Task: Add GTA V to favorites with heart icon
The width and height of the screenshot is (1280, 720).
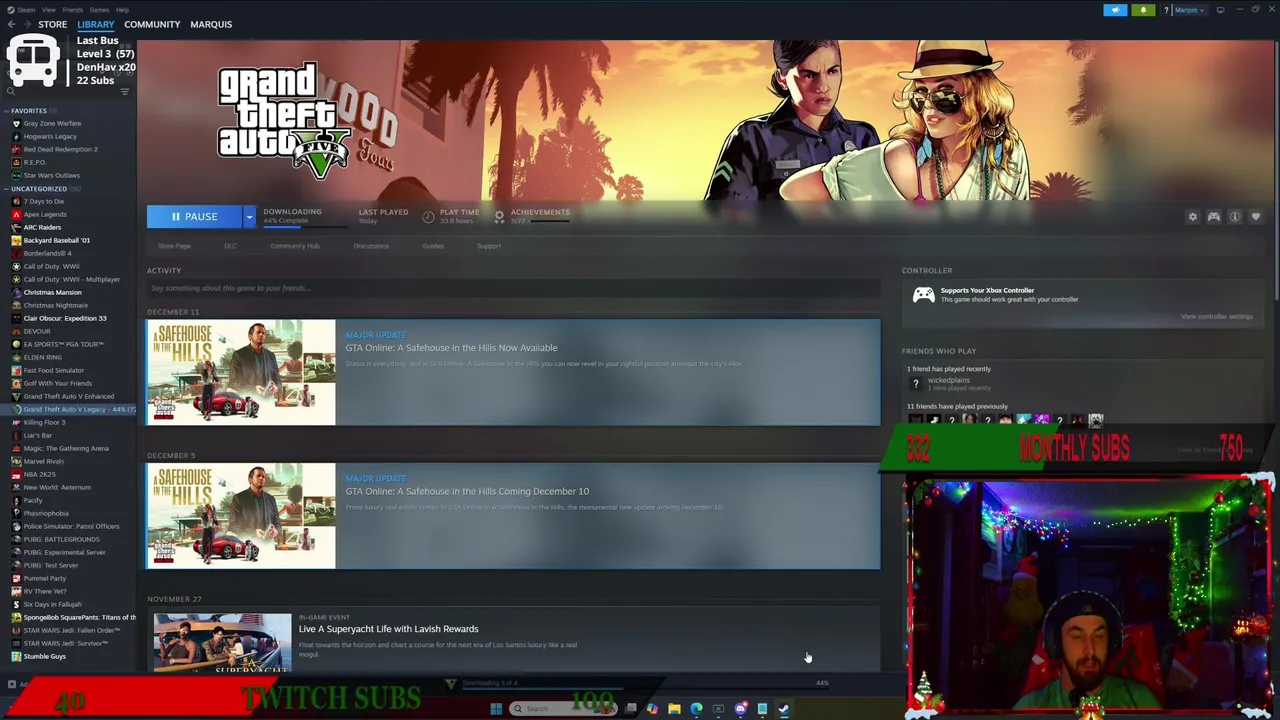Action: coord(1256,217)
